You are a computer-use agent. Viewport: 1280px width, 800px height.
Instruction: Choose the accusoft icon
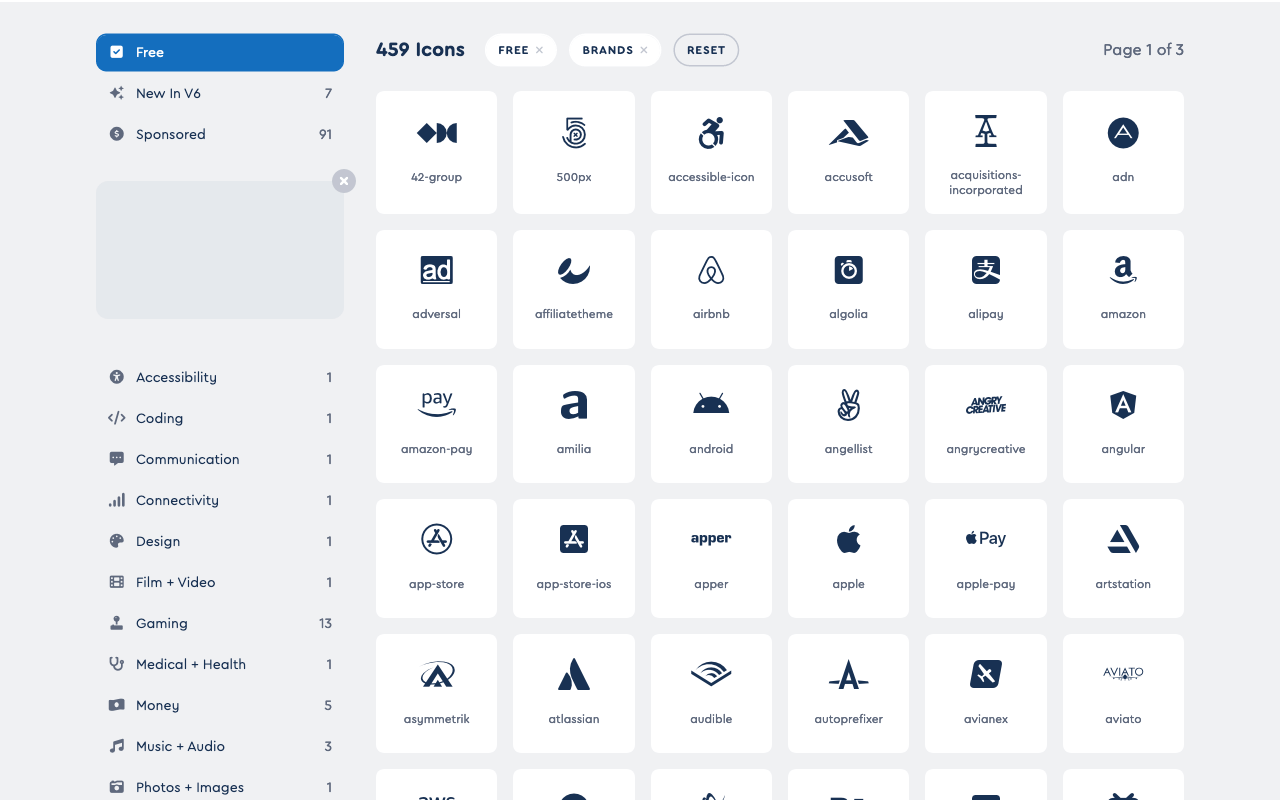848,152
